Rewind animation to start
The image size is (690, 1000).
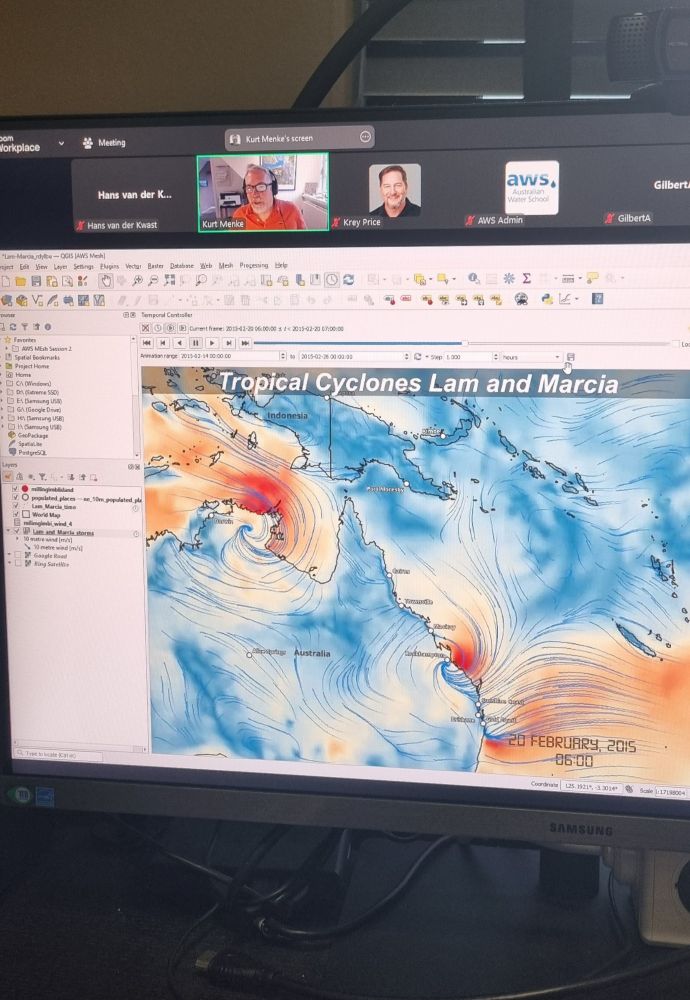point(147,342)
